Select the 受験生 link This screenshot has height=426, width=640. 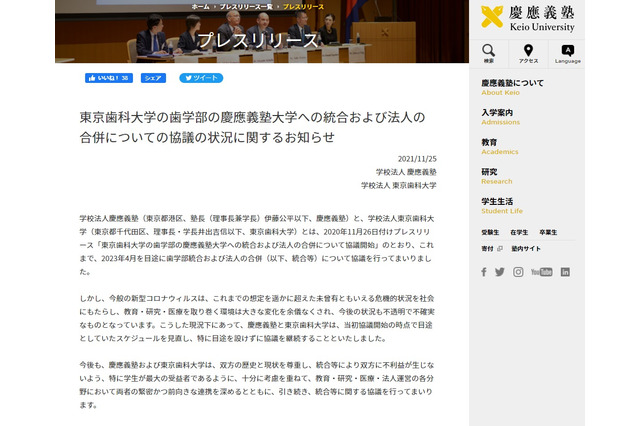coord(490,232)
